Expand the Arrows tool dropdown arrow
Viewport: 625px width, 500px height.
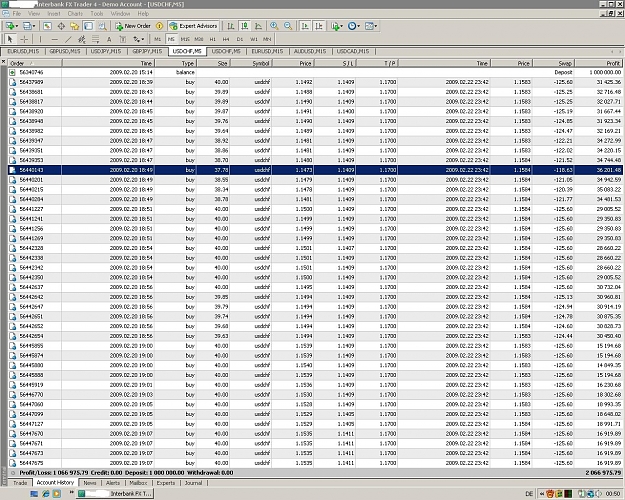click(x=143, y=39)
